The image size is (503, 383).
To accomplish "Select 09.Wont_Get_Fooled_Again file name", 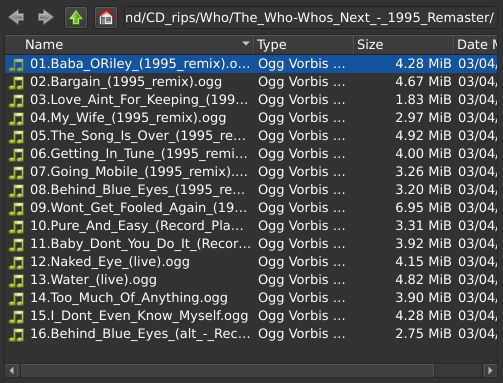I will coord(139,208).
